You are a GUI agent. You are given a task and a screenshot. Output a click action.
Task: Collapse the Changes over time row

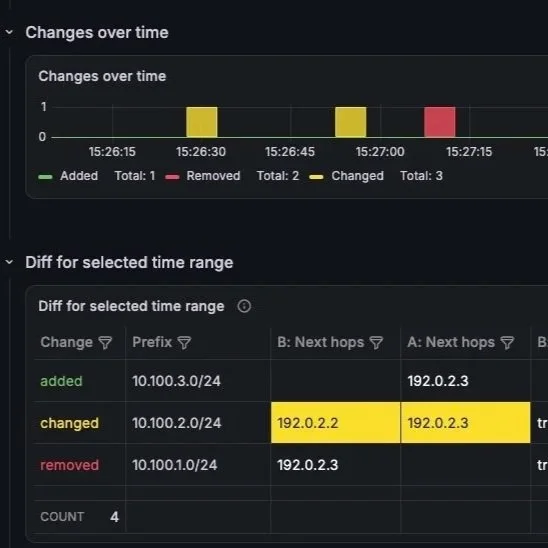point(9,33)
